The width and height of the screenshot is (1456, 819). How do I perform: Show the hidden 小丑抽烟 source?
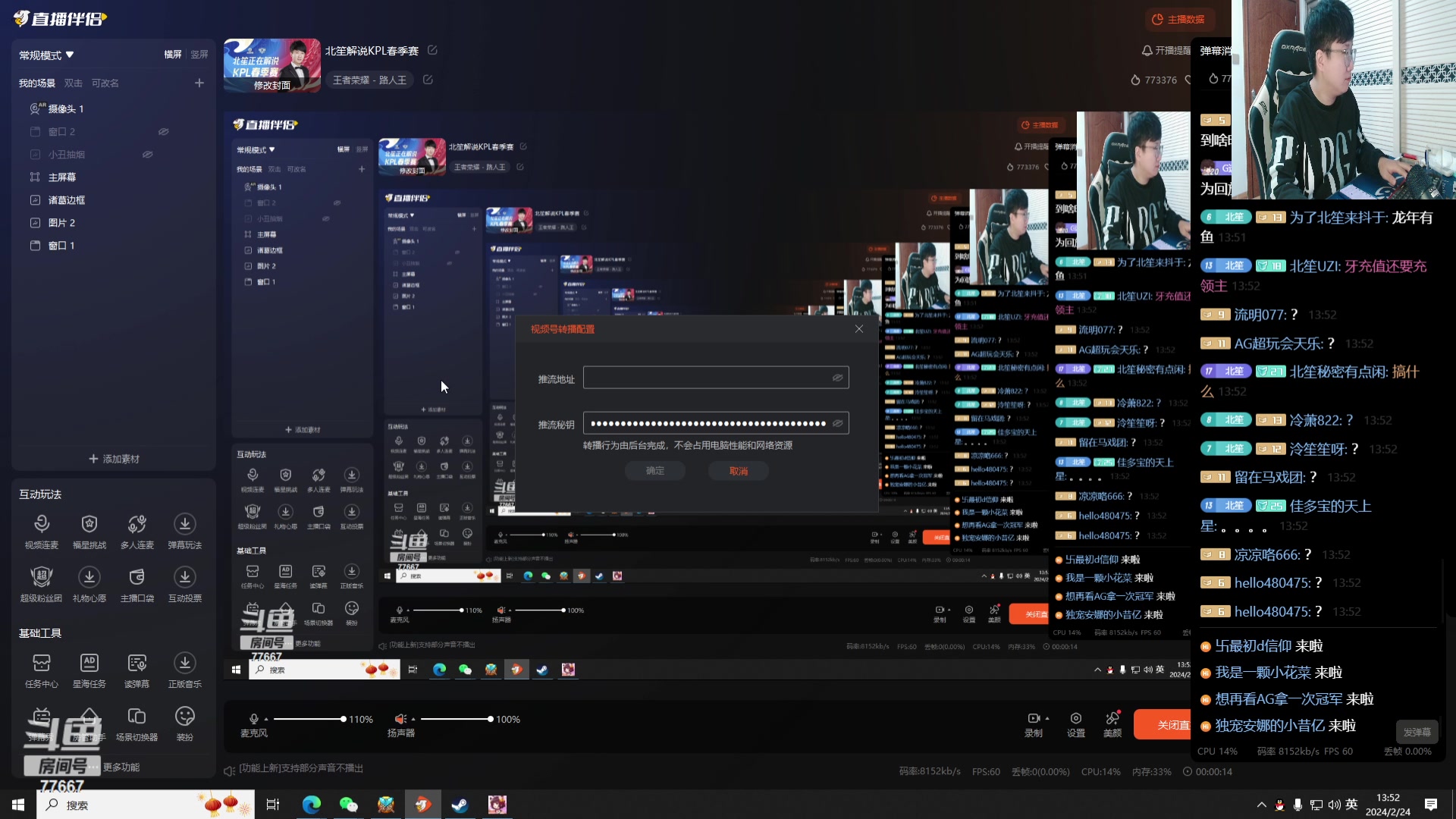click(147, 155)
